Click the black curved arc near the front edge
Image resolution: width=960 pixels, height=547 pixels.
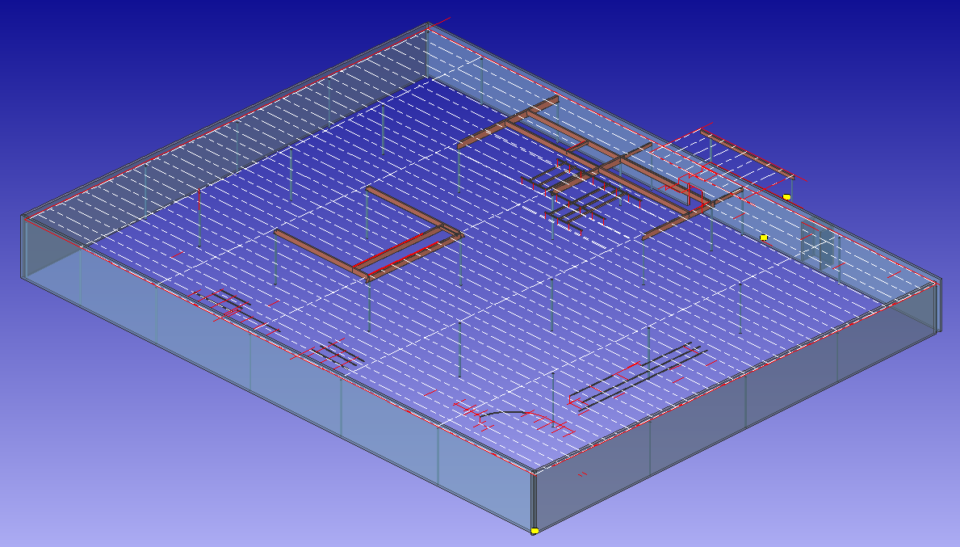505,412
